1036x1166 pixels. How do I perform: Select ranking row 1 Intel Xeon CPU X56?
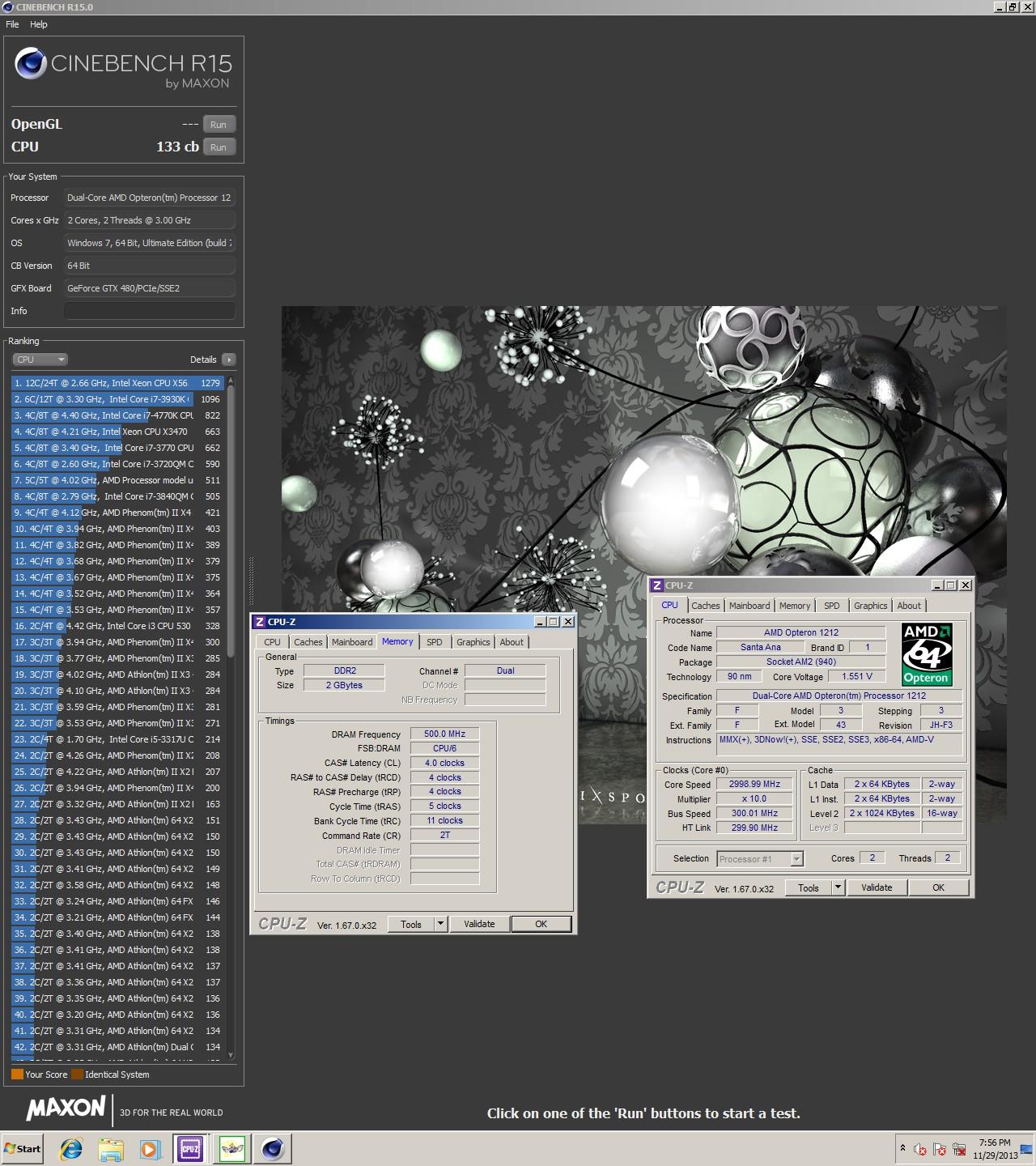click(x=117, y=383)
